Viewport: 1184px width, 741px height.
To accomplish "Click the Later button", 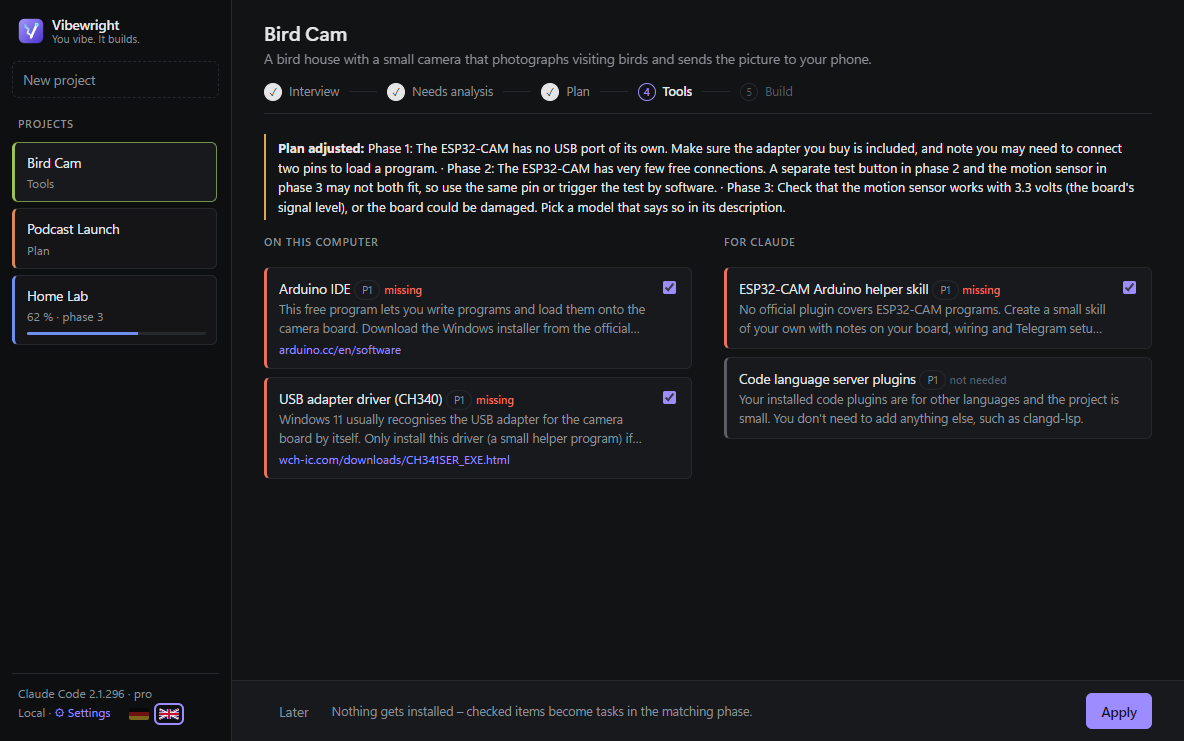I will click(294, 712).
